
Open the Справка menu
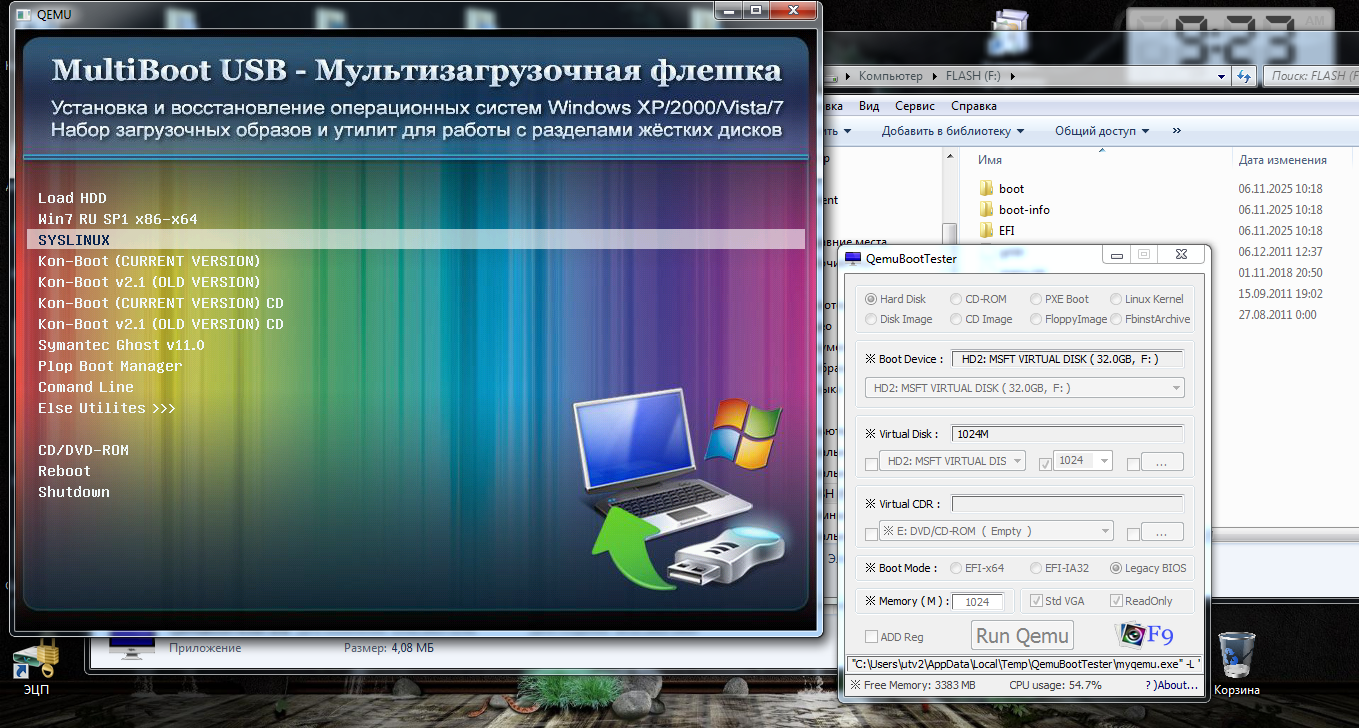pos(973,106)
